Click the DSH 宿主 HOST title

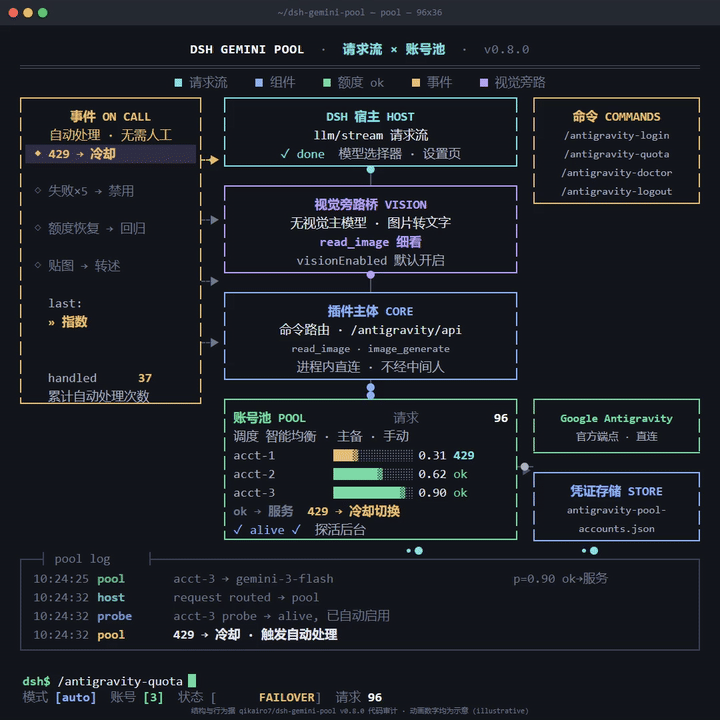point(370,117)
